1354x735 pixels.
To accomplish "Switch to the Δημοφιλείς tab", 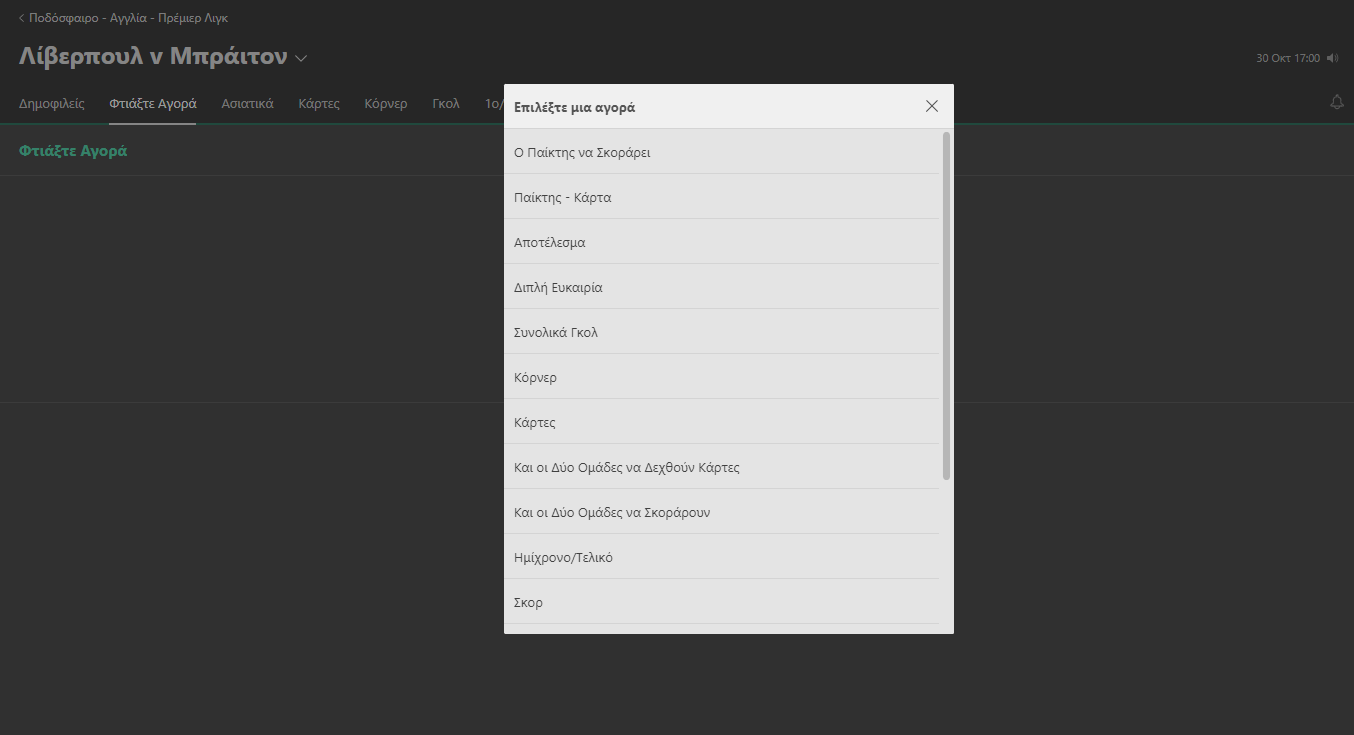I will [x=52, y=103].
